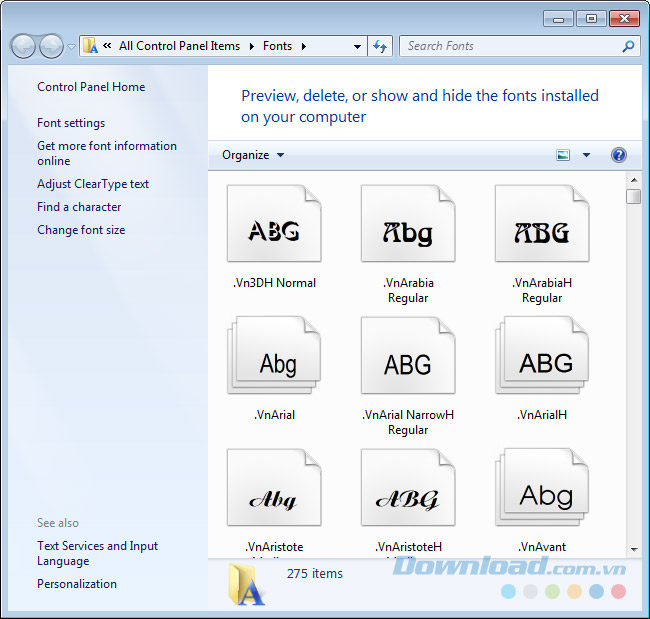Image resolution: width=650 pixels, height=619 pixels.
Task: Select the .VnArial NarrowH Regular icon
Action: point(408,355)
